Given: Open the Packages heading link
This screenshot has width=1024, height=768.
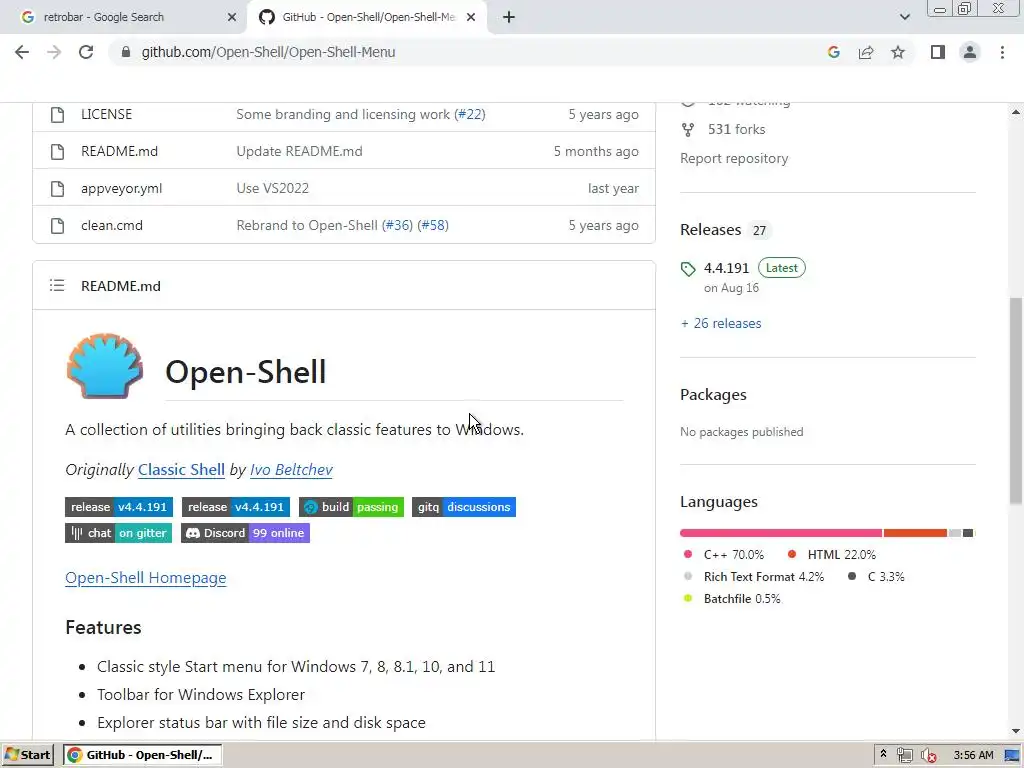Looking at the screenshot, I should [x=713, y=394].
